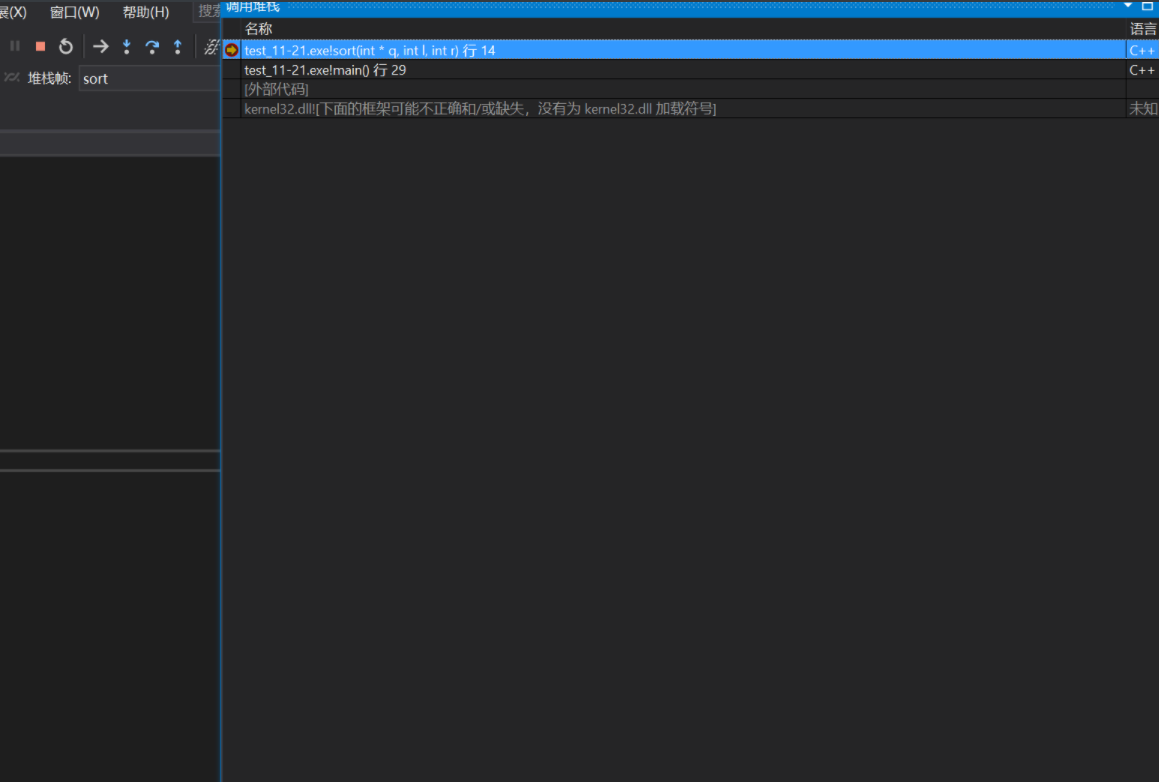Open the 堆栈帧 sort combo box
This screenshot has width=1159, height=782.
[x=149, y=78]
